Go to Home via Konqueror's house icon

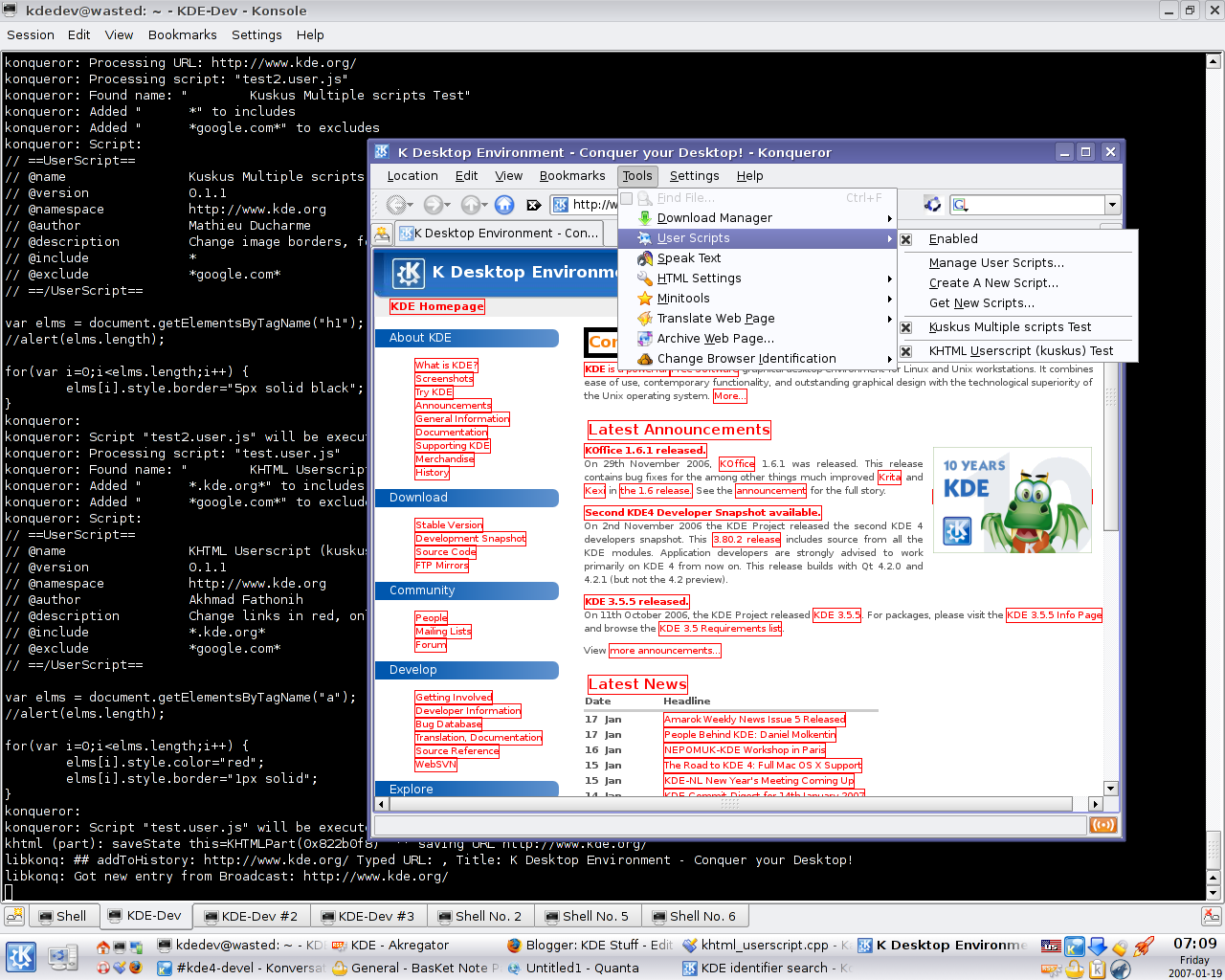click(x=504, y=204)
